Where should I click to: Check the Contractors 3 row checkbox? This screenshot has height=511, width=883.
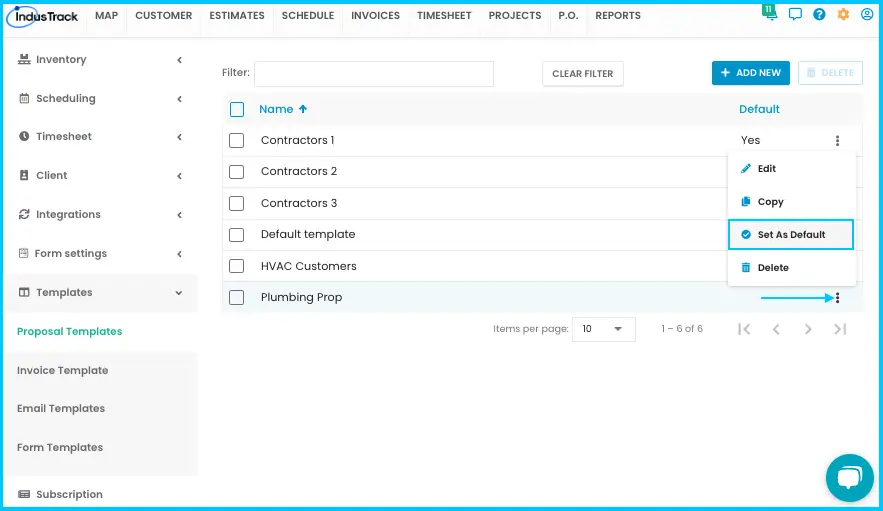pyautogui.click(x=237, y=203)
